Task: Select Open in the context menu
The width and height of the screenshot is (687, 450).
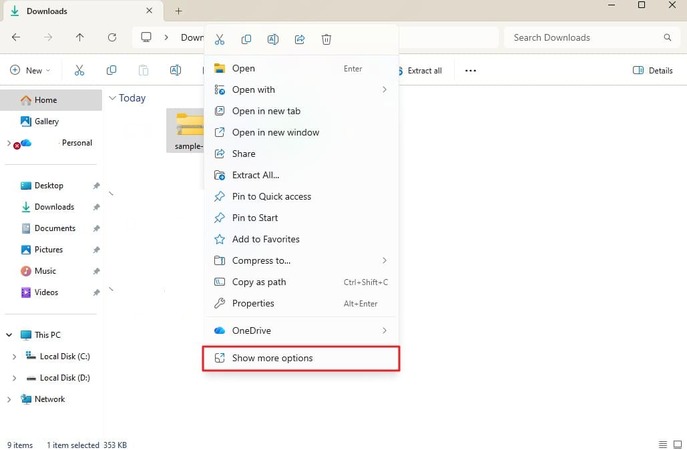Action: (301, 68)
